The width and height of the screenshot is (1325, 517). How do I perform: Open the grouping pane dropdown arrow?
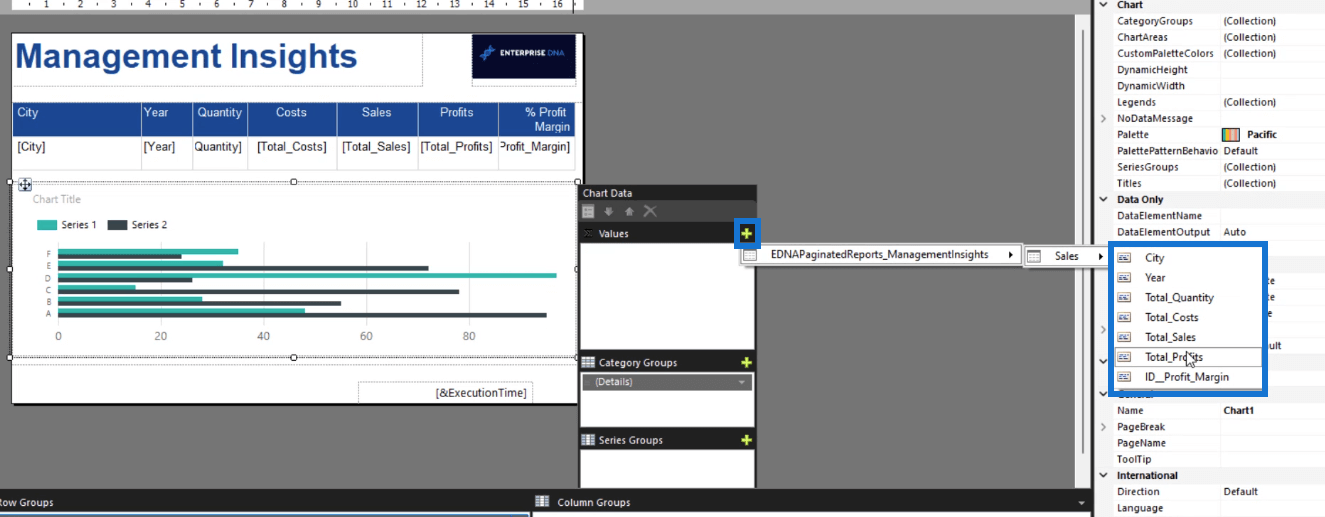pos(1081,503)
